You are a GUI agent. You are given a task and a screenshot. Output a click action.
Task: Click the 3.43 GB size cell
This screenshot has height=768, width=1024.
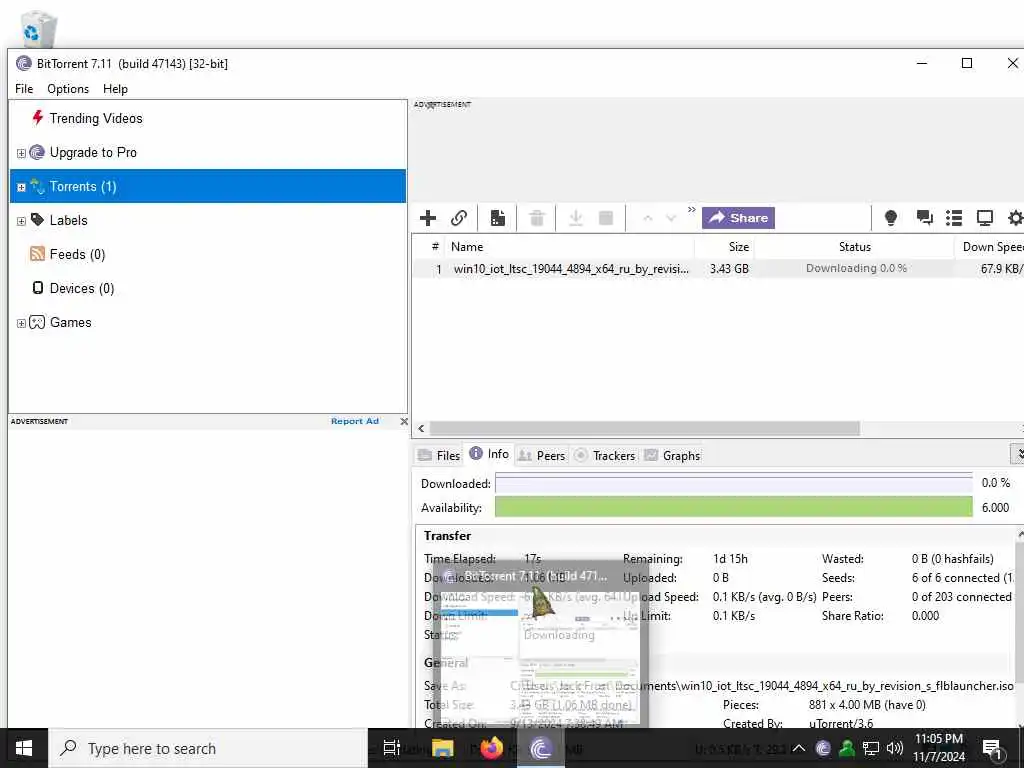[x=729, y=268]
